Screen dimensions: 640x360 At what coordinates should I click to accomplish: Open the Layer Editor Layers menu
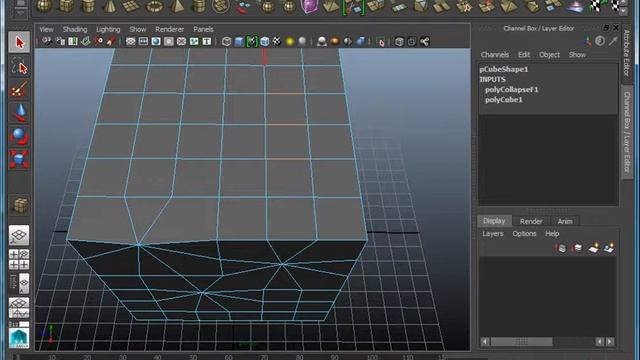(493, 234)
